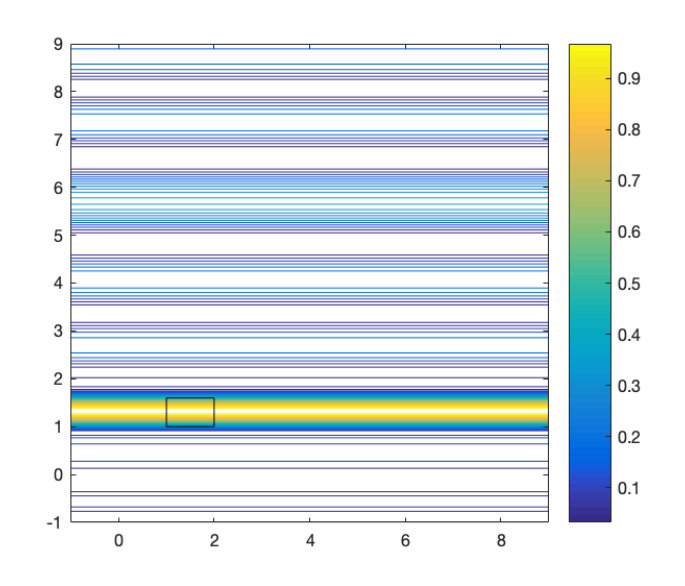Screen dimensions: 685x586
Task: Click the x-axis tick label 8
Action: [x=501, y=541]
